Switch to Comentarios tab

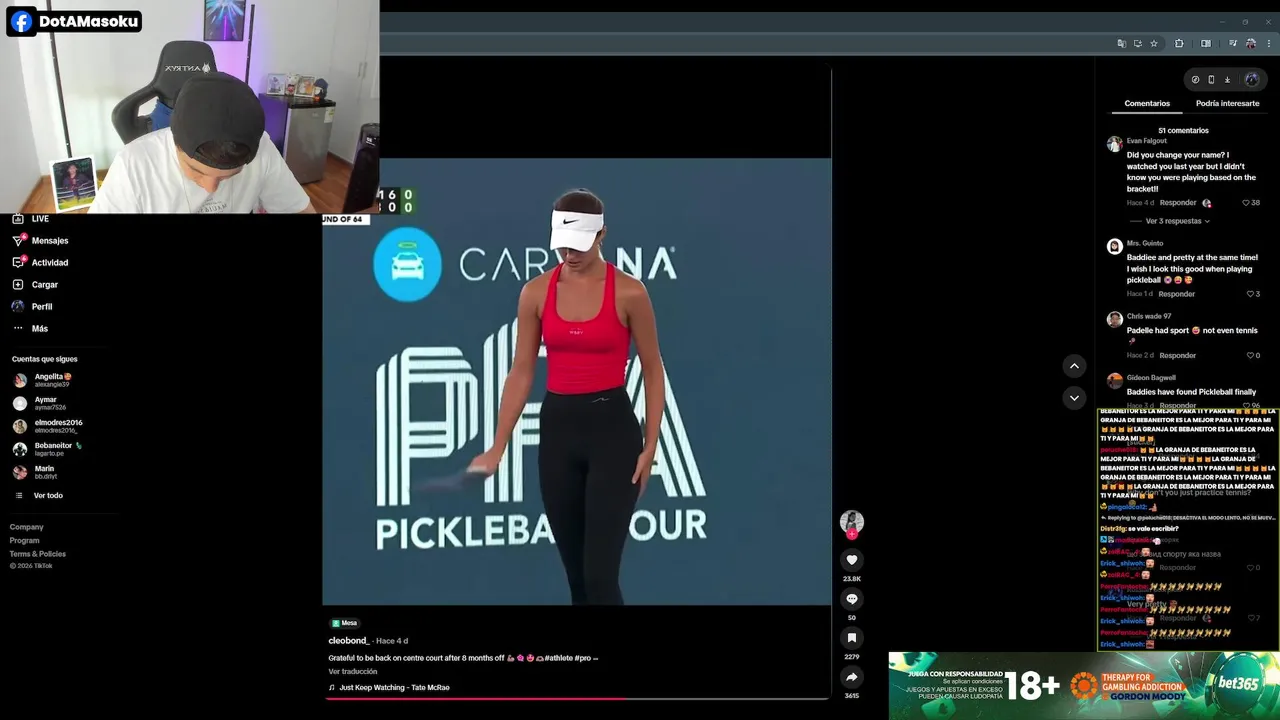pyautogui.click(x=1147, y=103)
